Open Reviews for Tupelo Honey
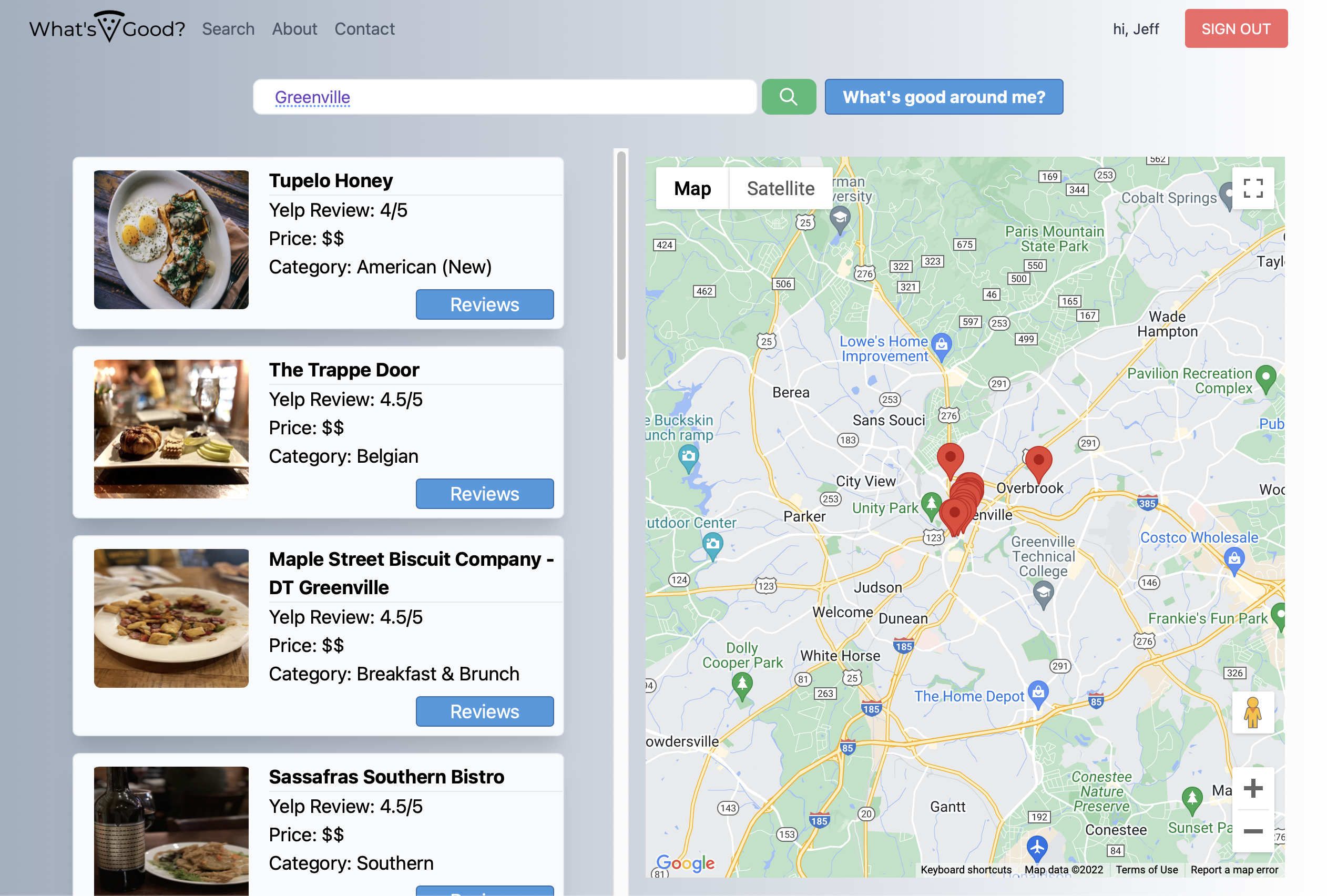This screenshot has width=1327, height=896. [484, 304]
